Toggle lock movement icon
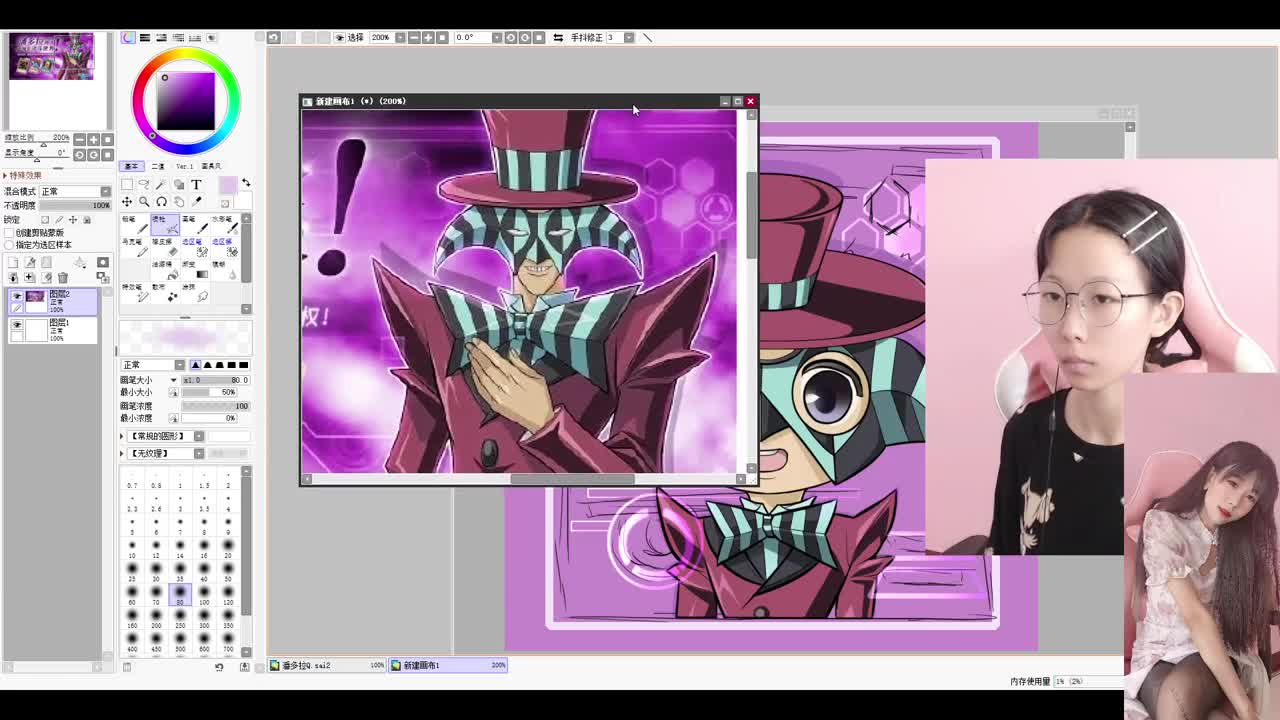The width and height of the screenshot is (1280, 720). coord(73,220)
